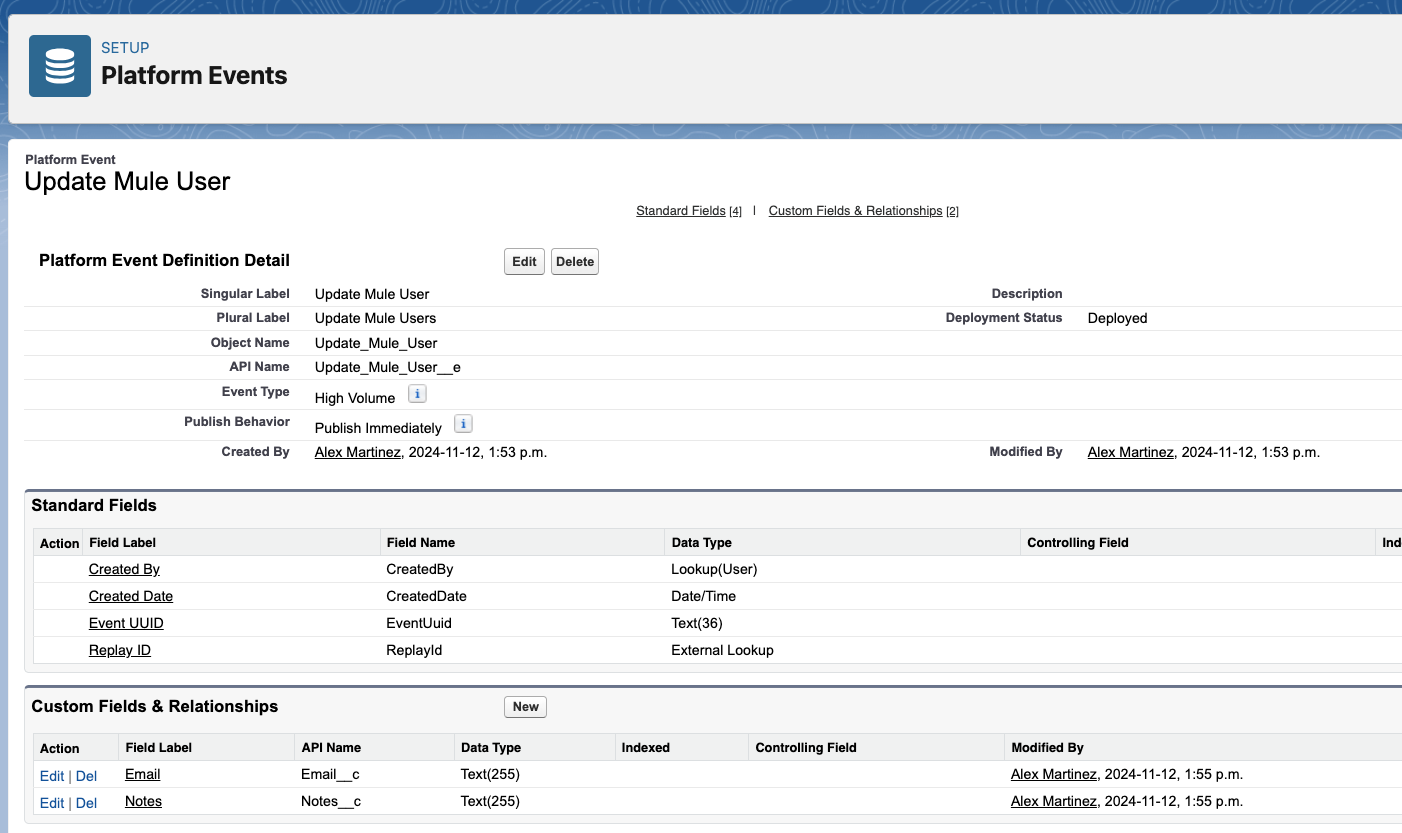This screenshot has width=1402, height=833.
Task: Open Alex Martinez's profile from Created By
Action: pyautogui.click(x=357, y=451)
